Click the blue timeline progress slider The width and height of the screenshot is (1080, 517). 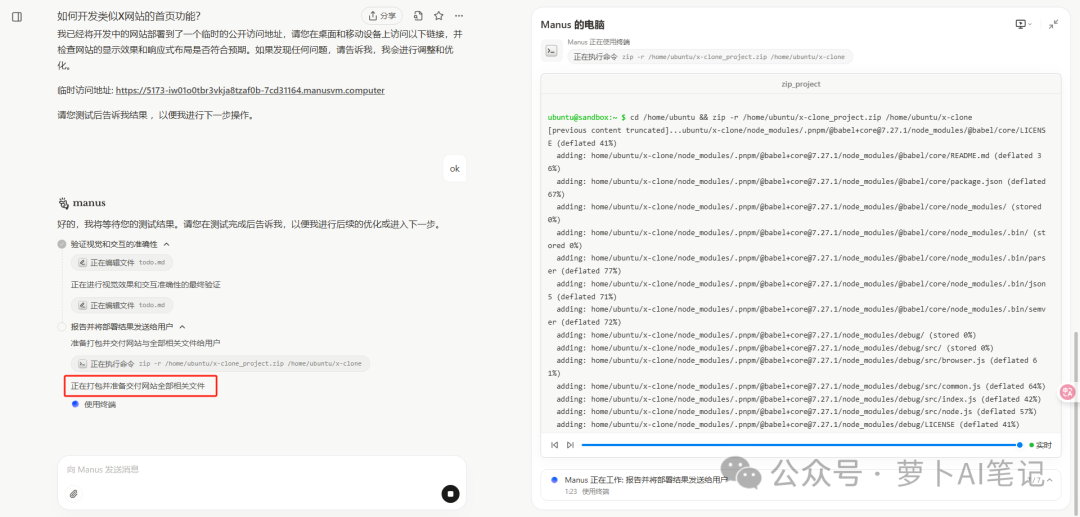click(x=801, y=445)
